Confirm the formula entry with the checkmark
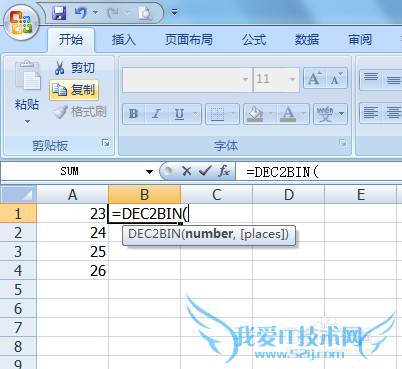 (x=205, y=171)
